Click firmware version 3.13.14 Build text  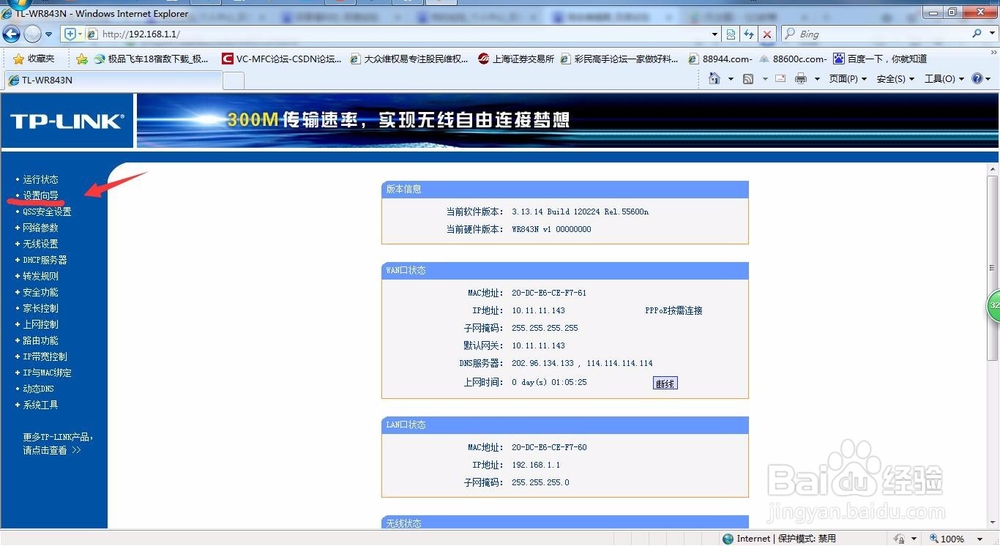point(580,212)
